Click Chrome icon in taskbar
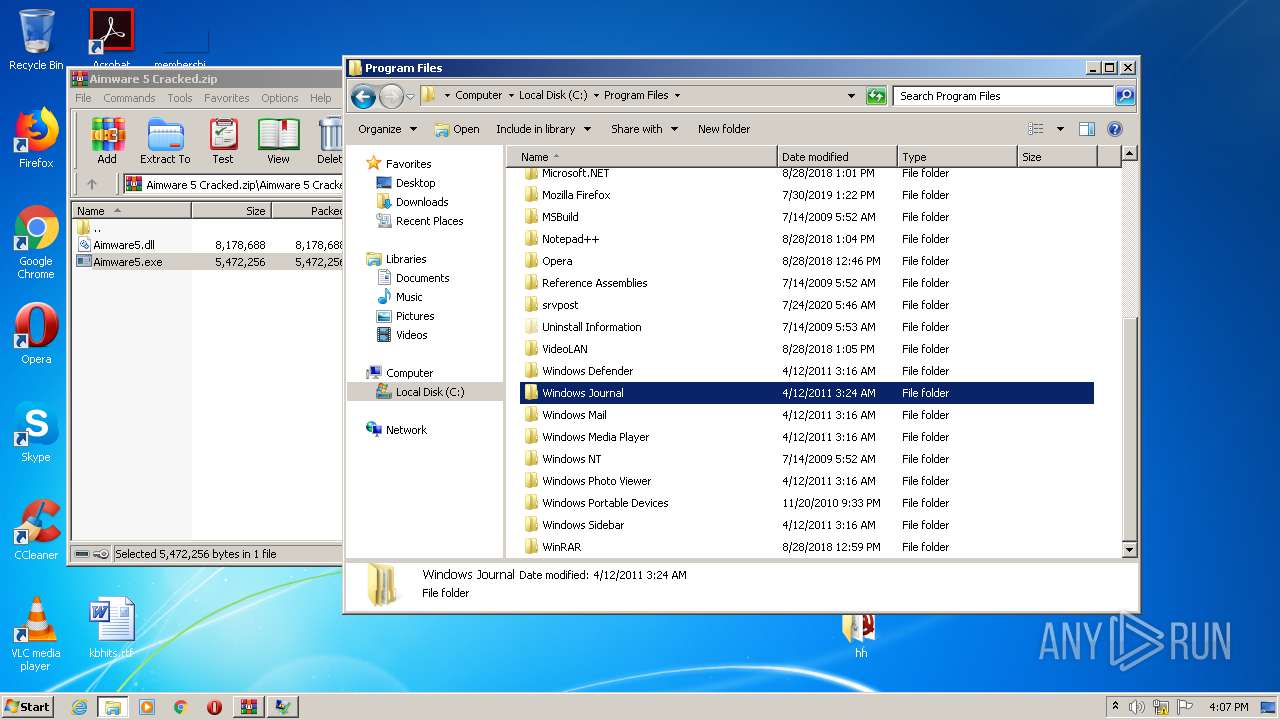 [x=181, y=707]
